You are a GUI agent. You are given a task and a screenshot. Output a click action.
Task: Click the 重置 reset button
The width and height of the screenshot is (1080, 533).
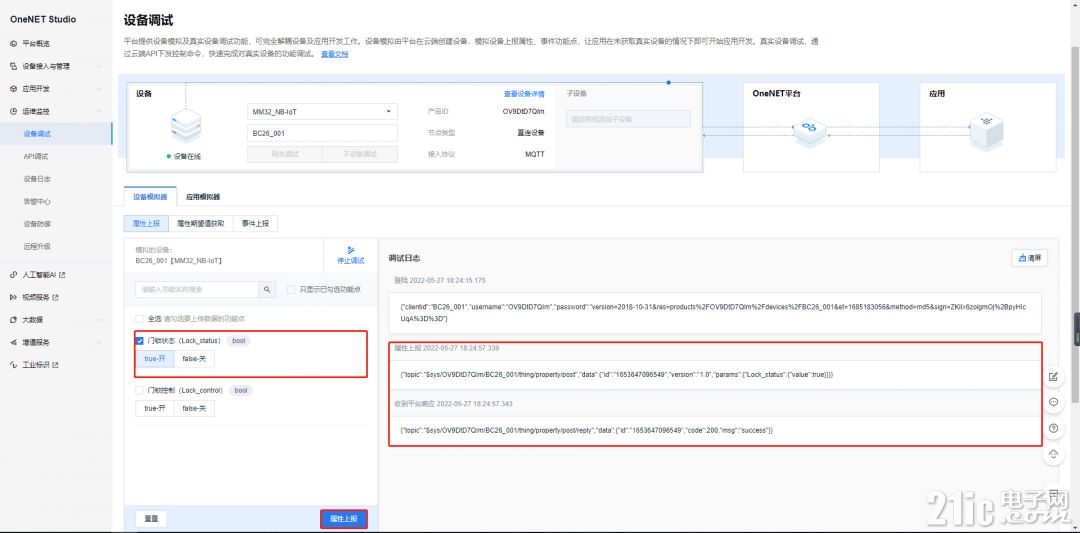coord(151,519)
